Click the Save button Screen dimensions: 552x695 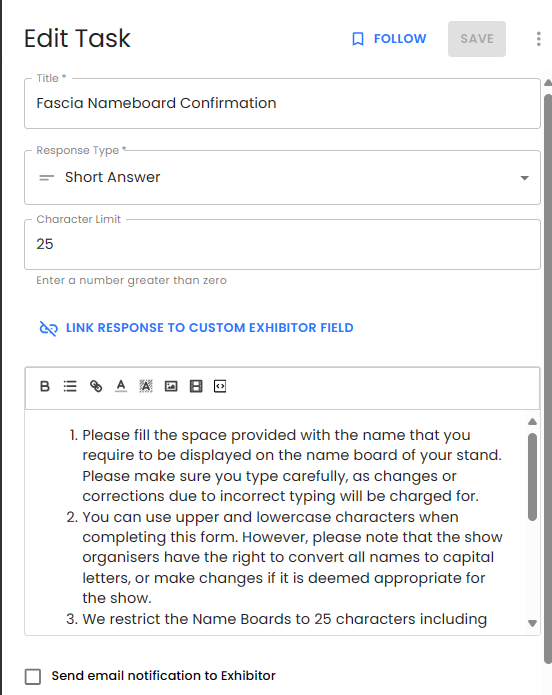477,39
